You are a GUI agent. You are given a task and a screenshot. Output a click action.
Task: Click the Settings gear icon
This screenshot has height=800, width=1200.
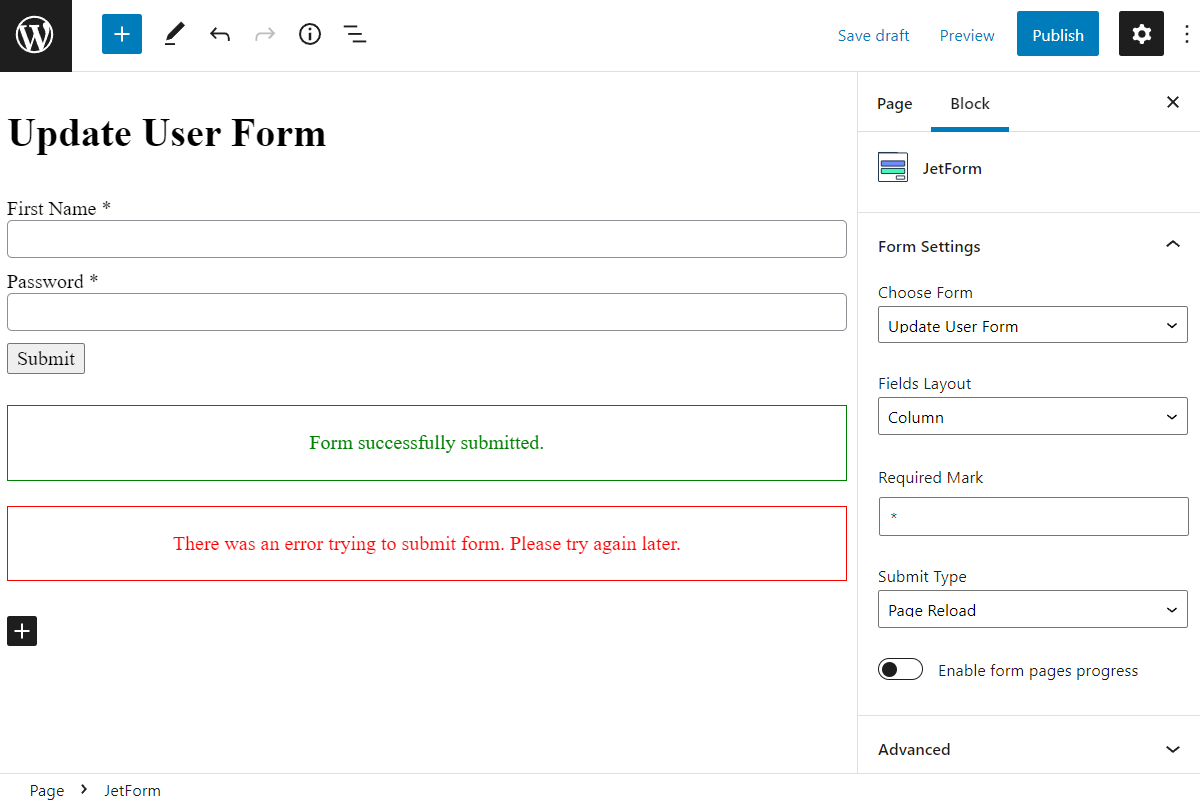1141,33
